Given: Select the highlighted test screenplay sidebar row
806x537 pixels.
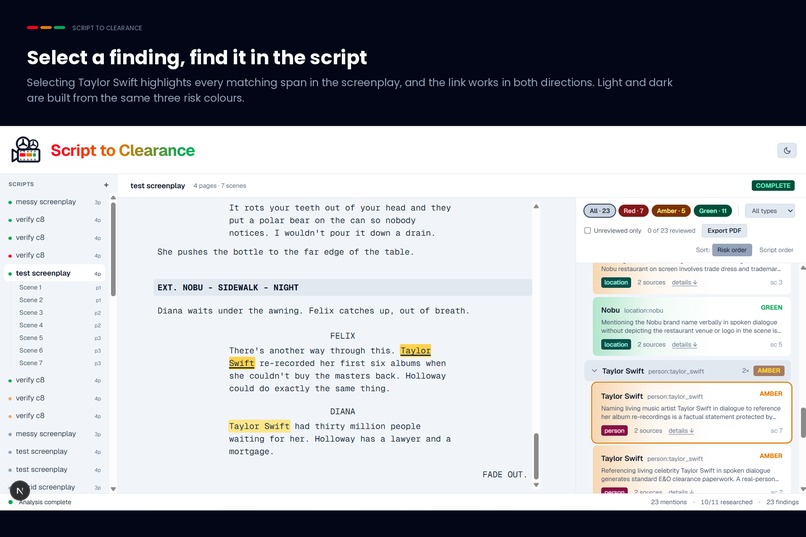Looking at the screenshot, I should coord(54,273).
